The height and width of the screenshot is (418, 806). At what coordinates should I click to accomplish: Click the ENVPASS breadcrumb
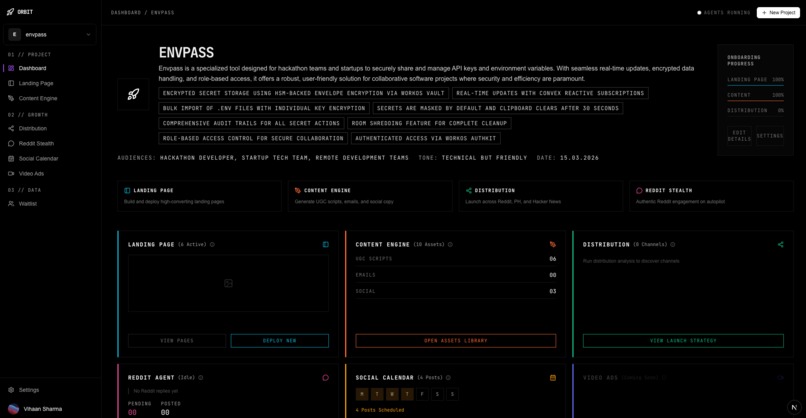[x=162, y=12]
